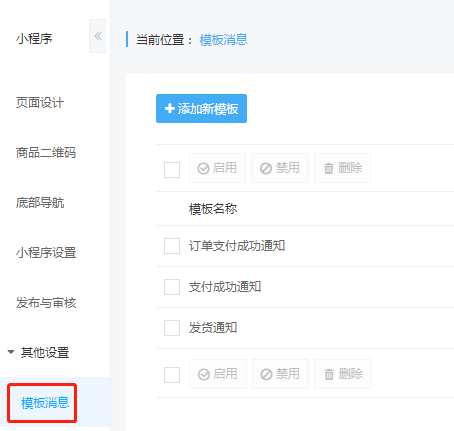The image size is (454, 431).
Task: Add a new template via 添加新模板
Action: pos(201,109)
